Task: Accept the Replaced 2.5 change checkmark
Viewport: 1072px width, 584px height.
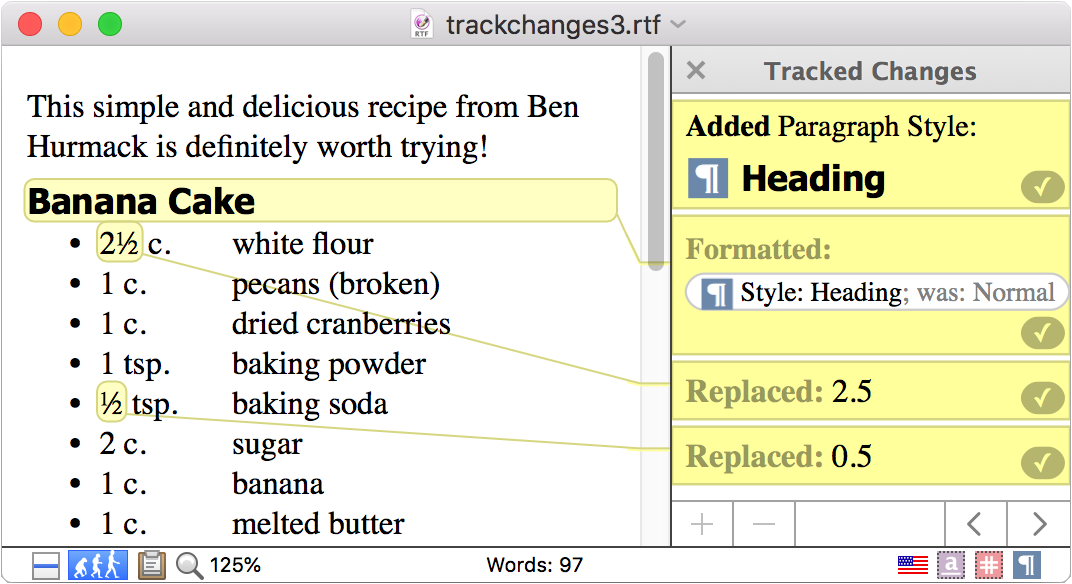Action: point(1042,397)
